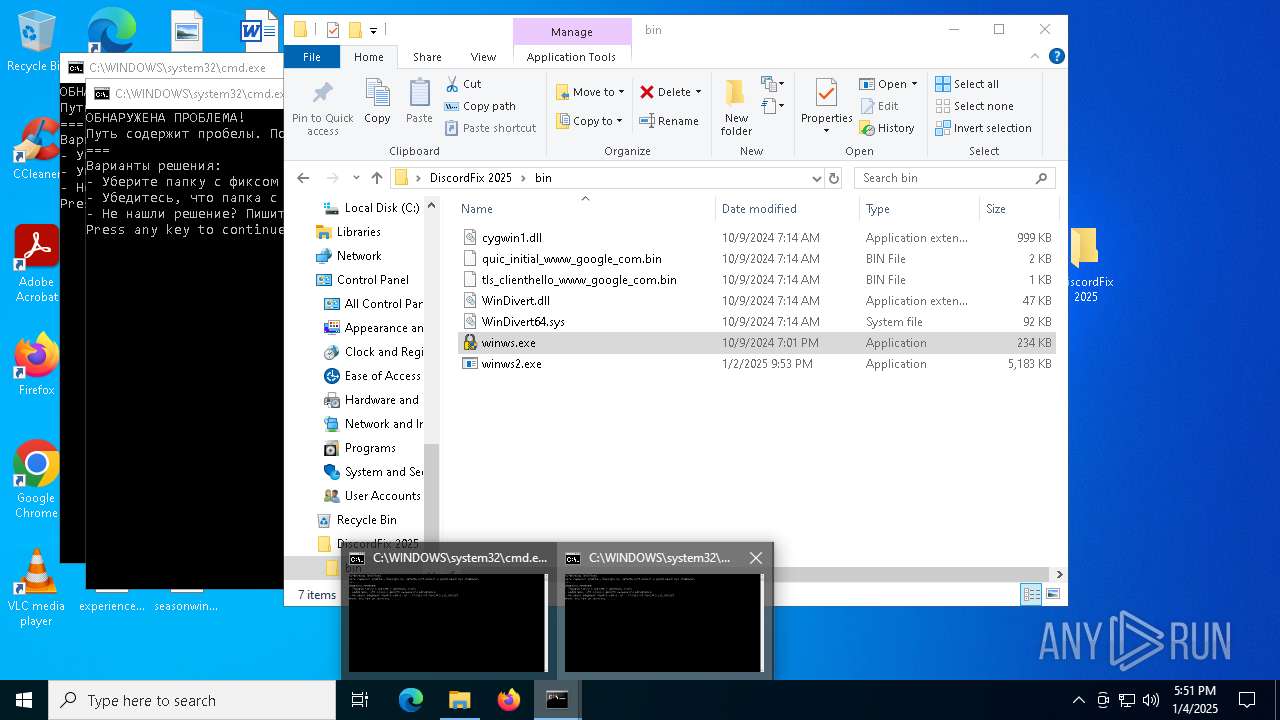Select Network in navigation pane
Screen dimensions: 1280x720
pos(358,256)
